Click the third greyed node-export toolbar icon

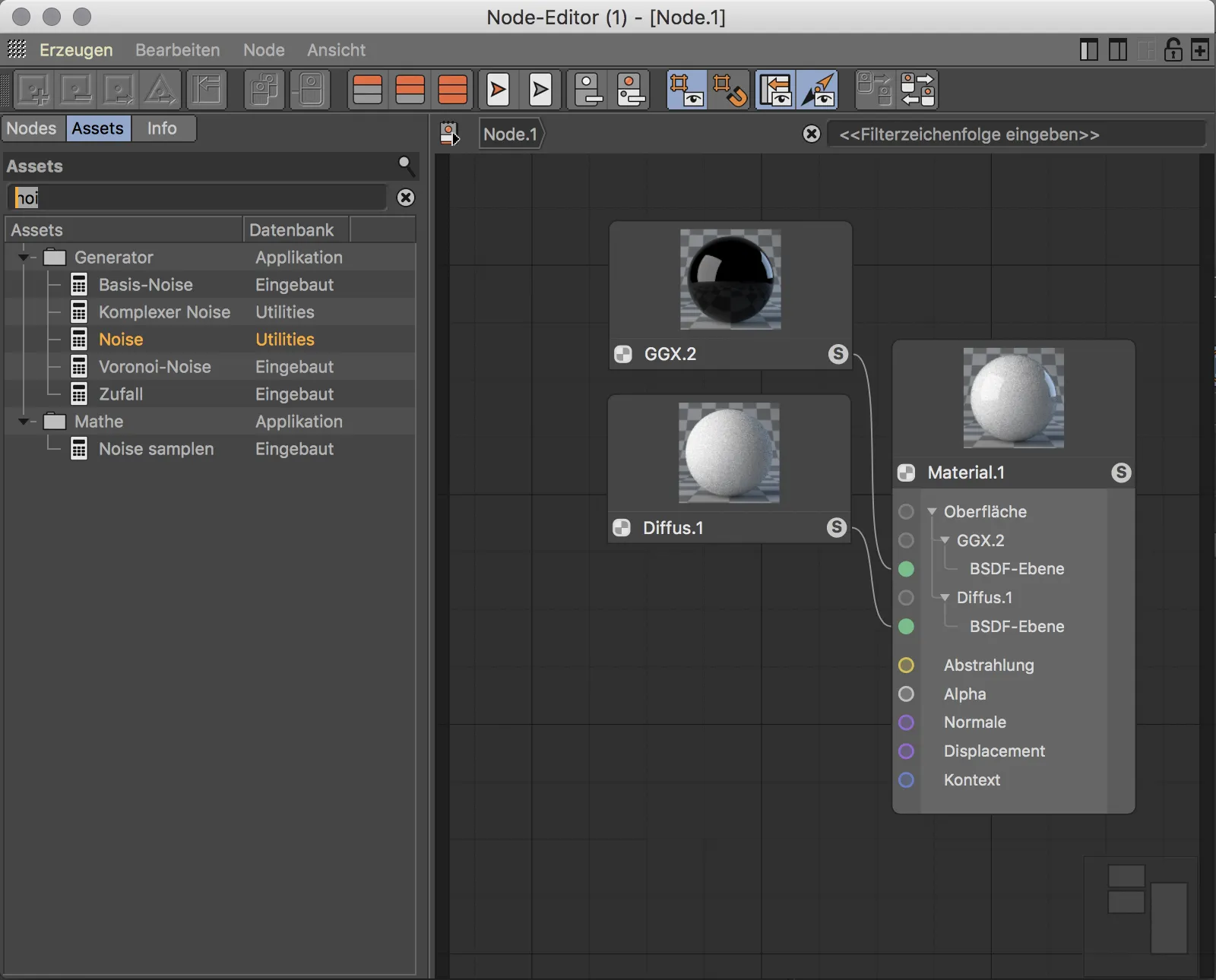[119, 90]
